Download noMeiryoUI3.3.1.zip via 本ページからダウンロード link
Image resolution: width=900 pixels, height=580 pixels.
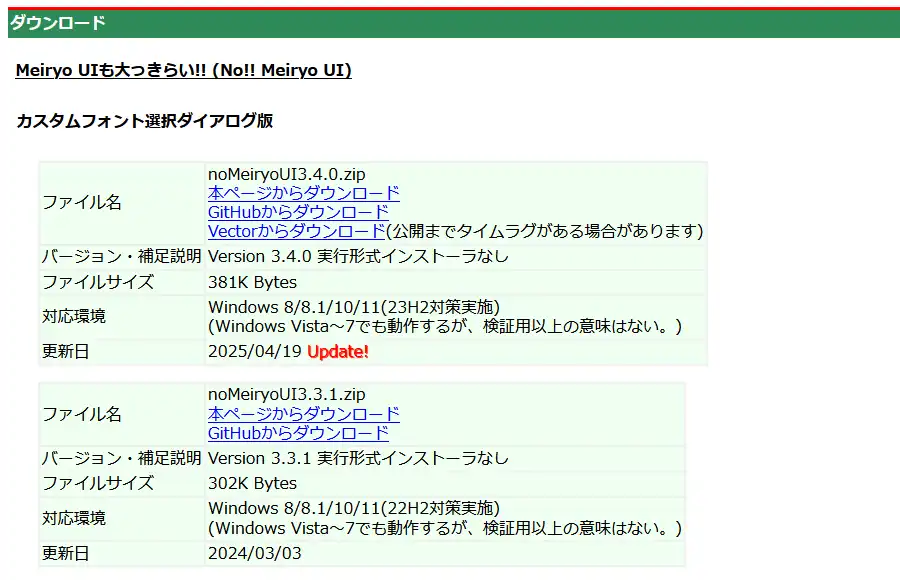pos(304,413)
